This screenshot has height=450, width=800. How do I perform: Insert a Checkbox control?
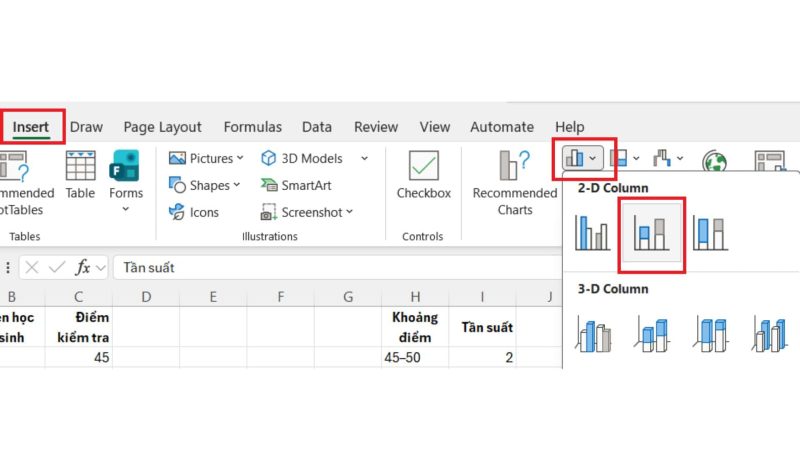click(423, 175)
